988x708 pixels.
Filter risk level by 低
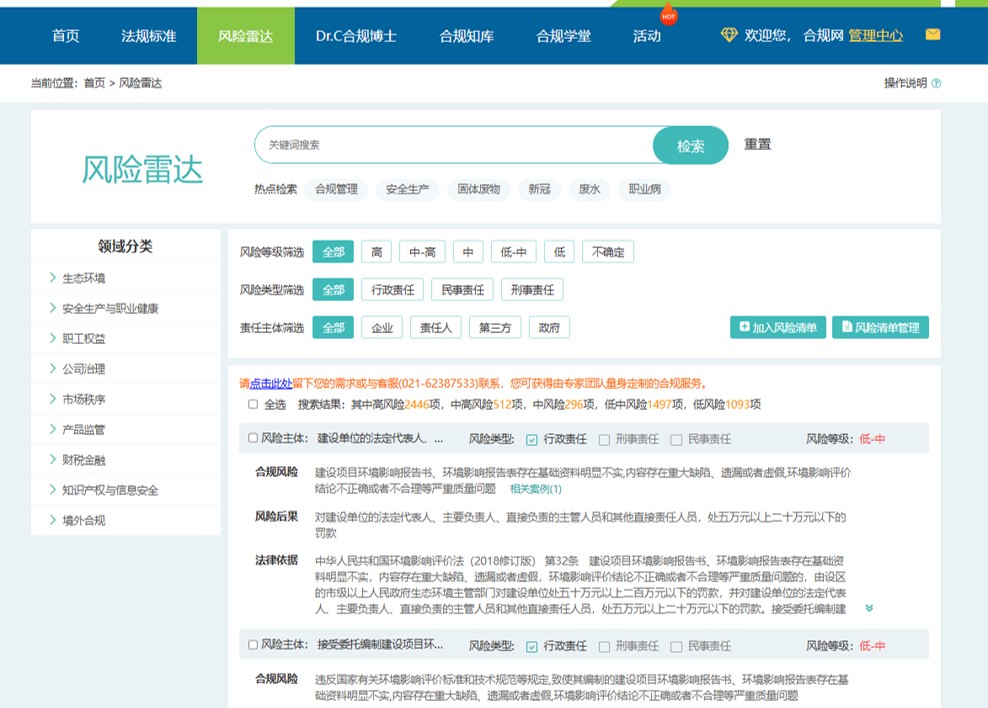pos(560,252)
